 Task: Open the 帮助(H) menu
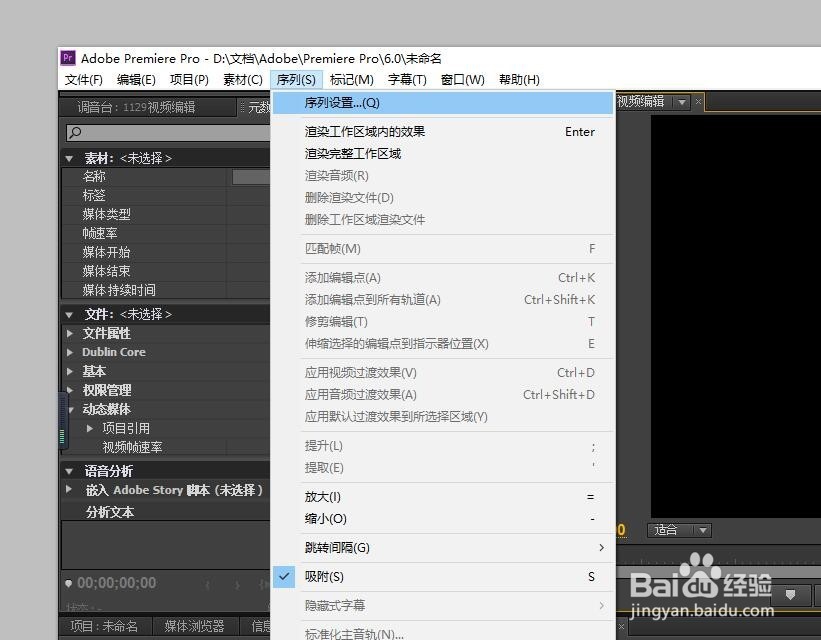(519, 80)
